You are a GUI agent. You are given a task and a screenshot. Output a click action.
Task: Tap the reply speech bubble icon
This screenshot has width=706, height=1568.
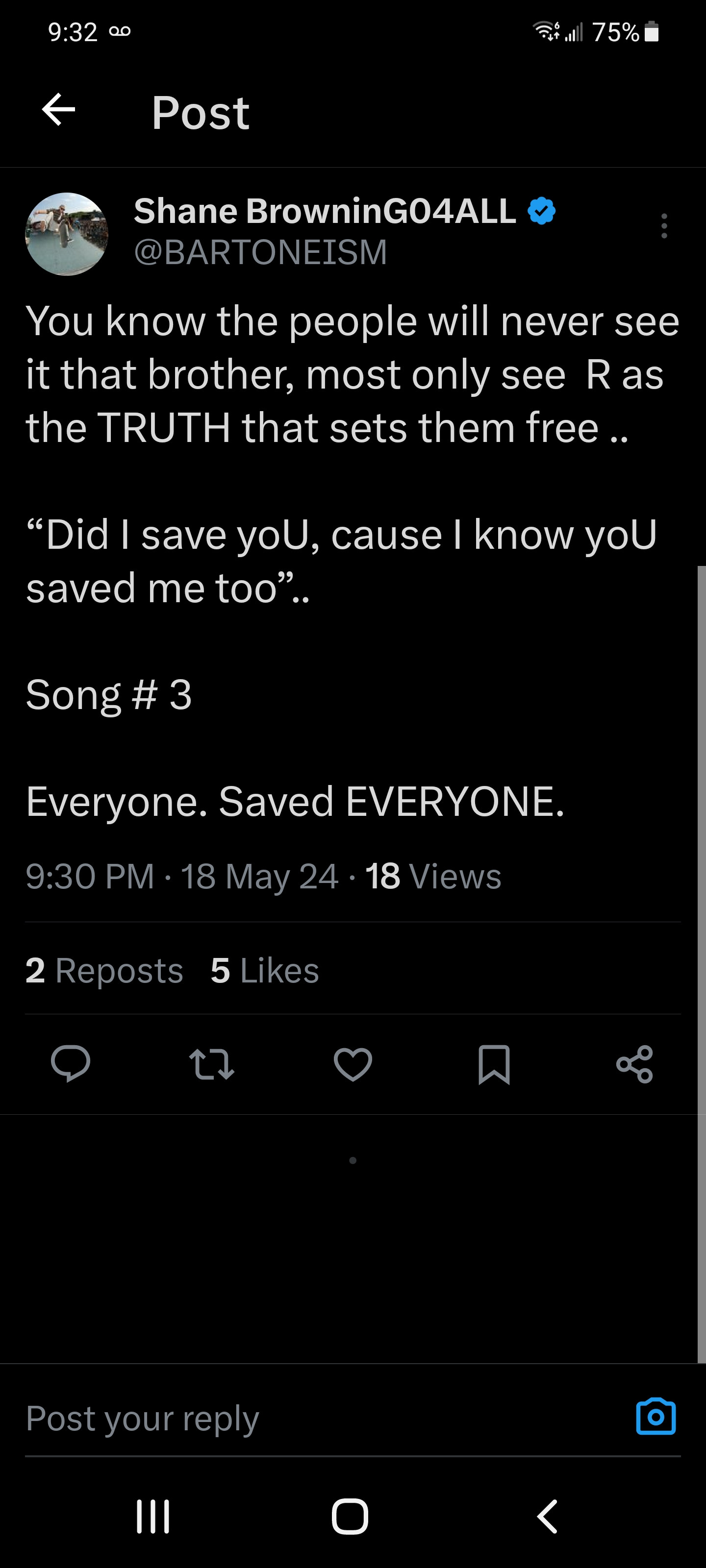coord(71,1063)
